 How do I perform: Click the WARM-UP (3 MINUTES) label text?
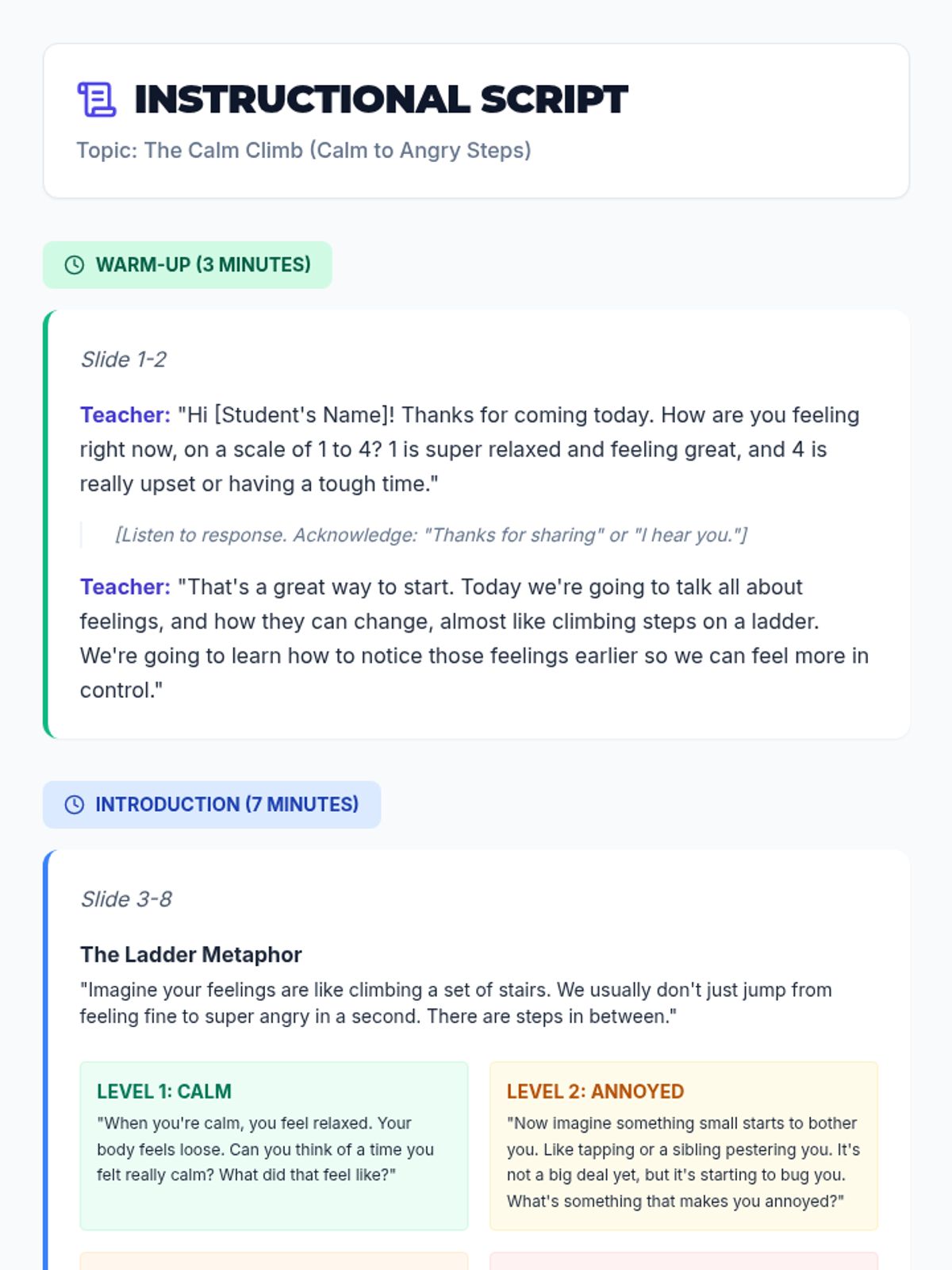pos(203,265)
